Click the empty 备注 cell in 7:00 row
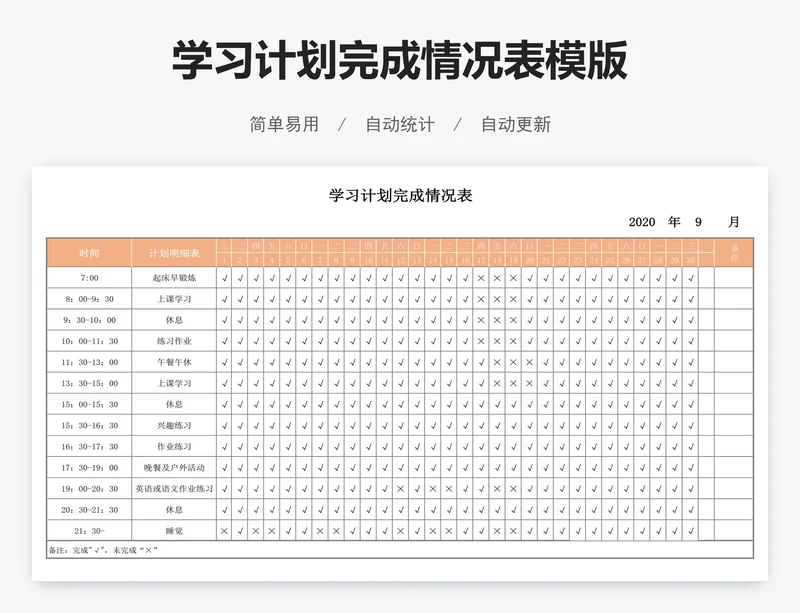 [x=734, y=278]
